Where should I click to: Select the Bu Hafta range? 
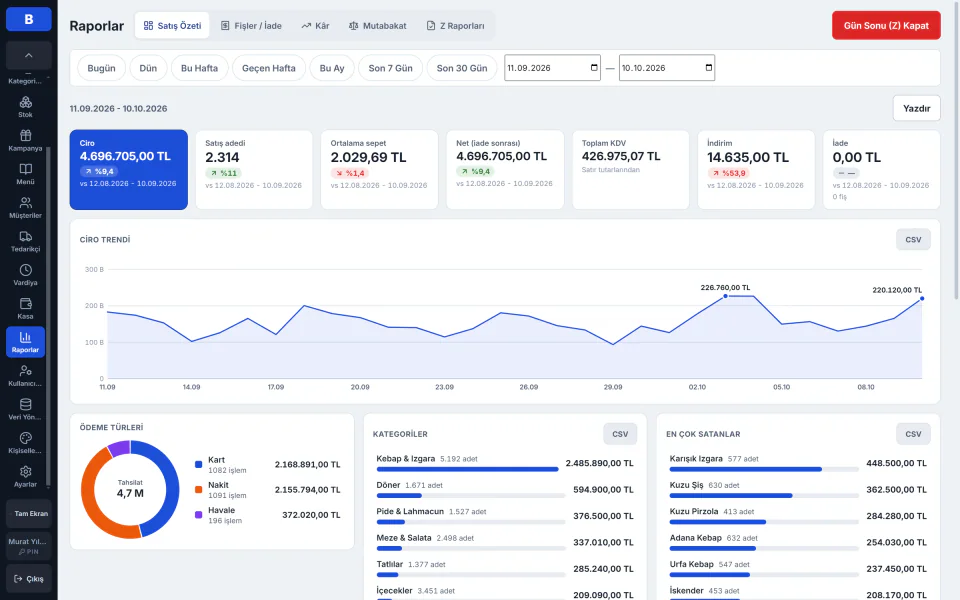point(199,68)
